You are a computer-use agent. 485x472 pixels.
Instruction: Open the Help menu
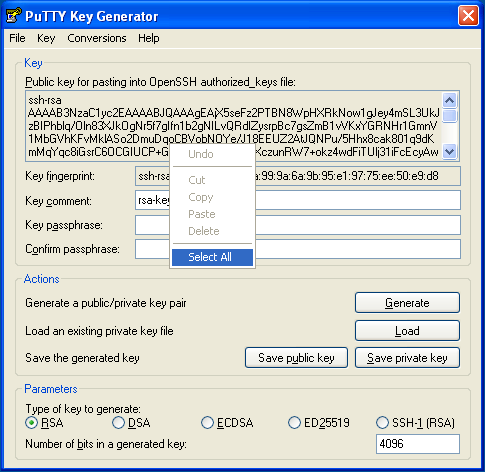click(149, 38)
